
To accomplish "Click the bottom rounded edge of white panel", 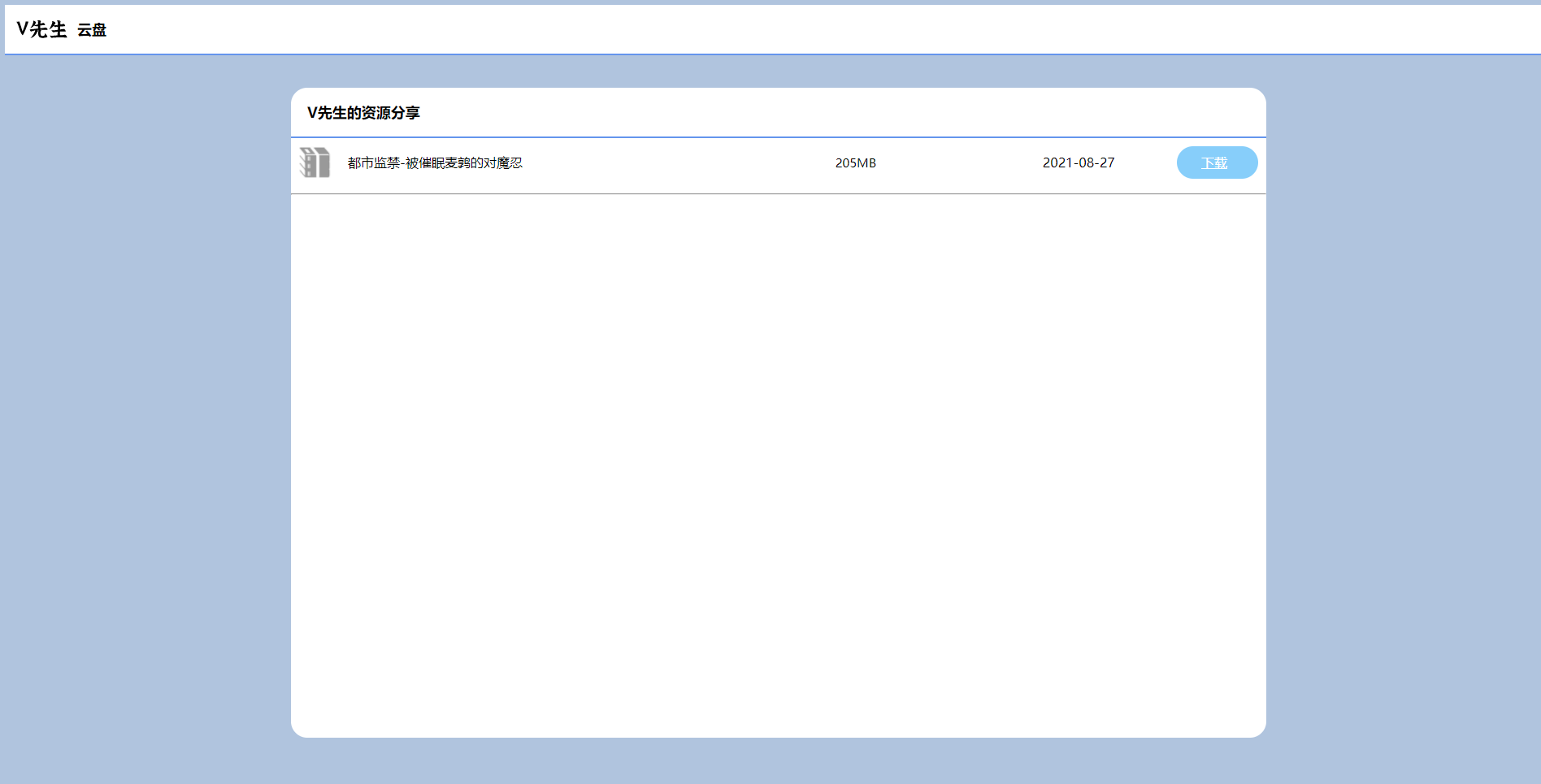I will (x=778, y=734).
